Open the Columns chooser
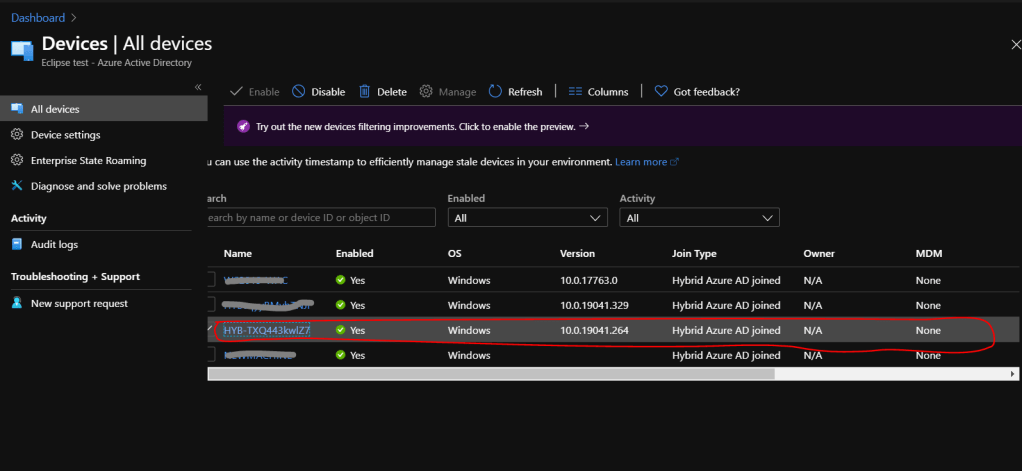The image size is (1022, 471). point(597,92)
